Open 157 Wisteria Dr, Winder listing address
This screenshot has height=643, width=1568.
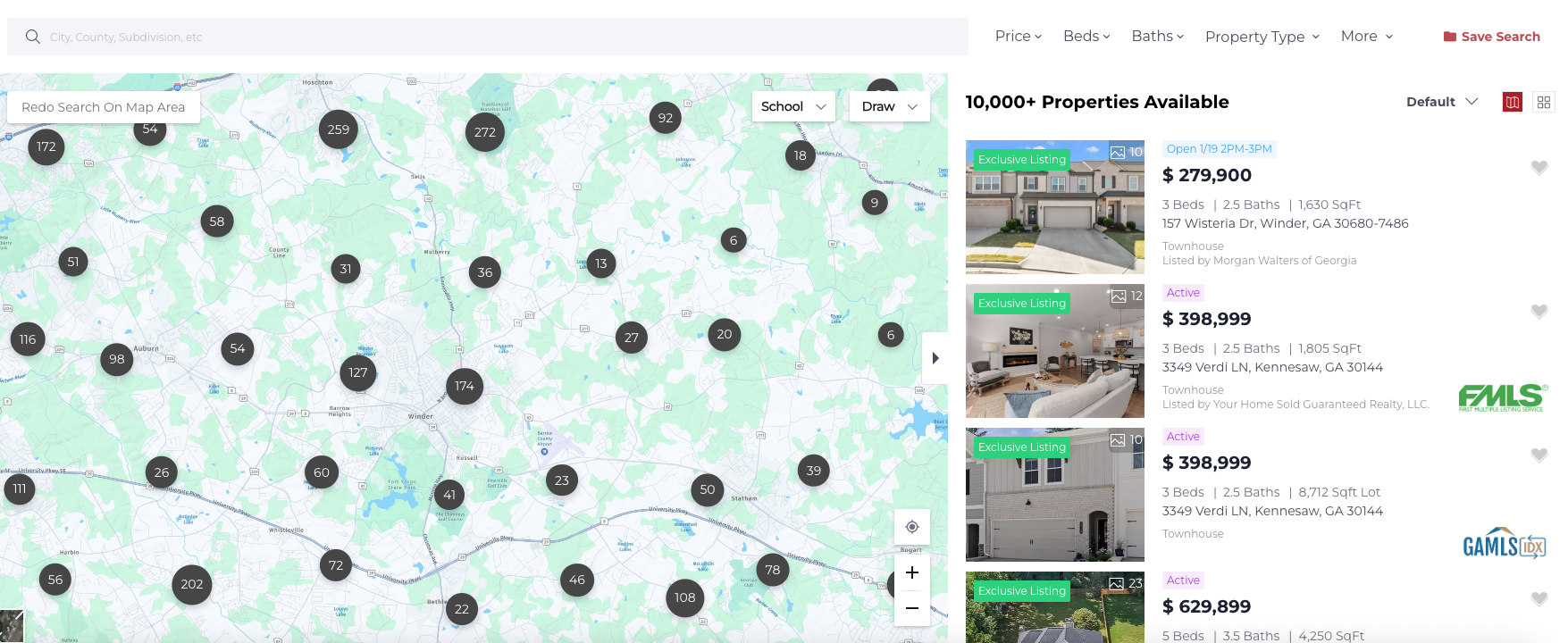[1286, 223]
